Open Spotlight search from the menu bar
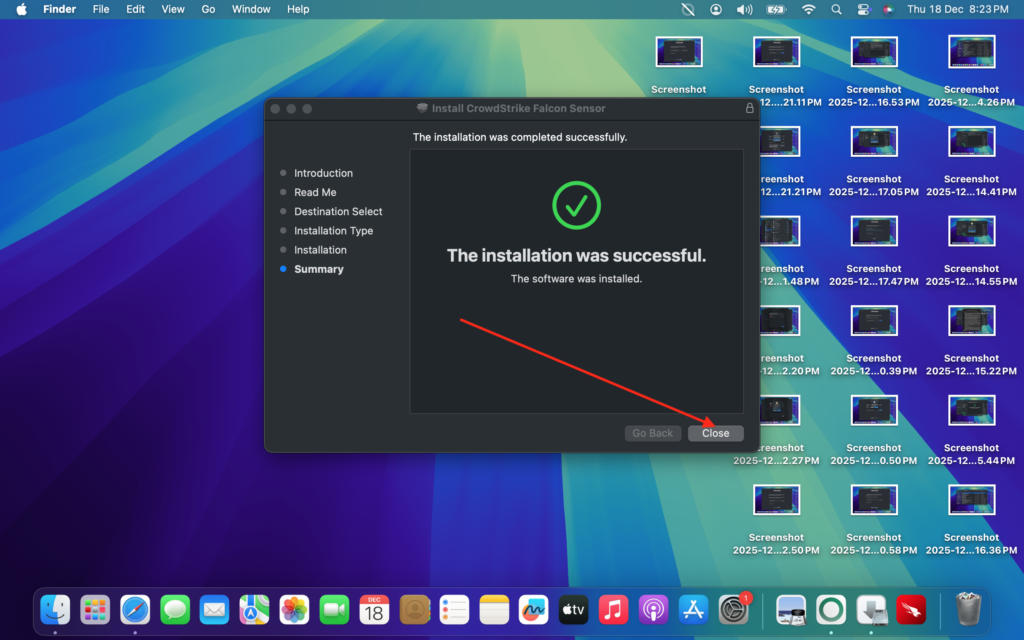1024x640 pixels. 836,9
